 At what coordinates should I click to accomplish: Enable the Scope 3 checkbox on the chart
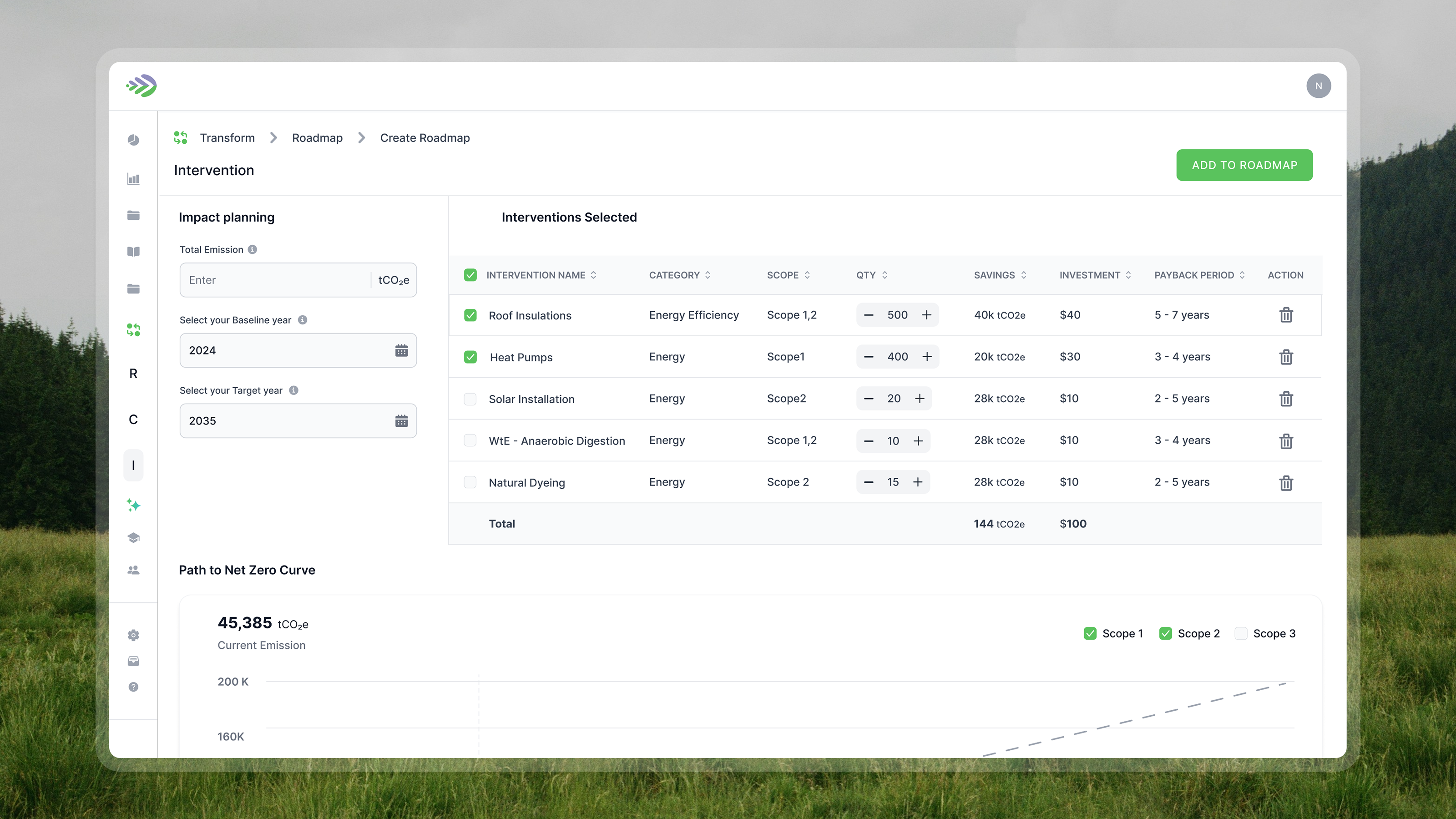tap(1241, 634)
